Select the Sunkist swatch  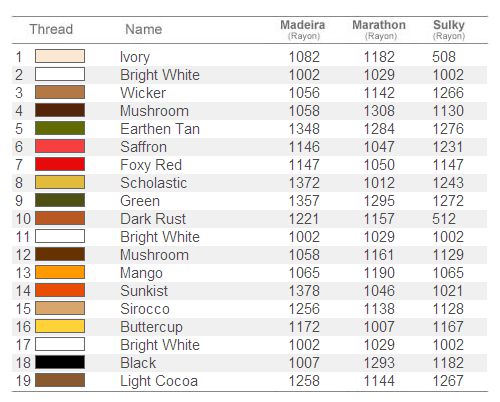60,290
